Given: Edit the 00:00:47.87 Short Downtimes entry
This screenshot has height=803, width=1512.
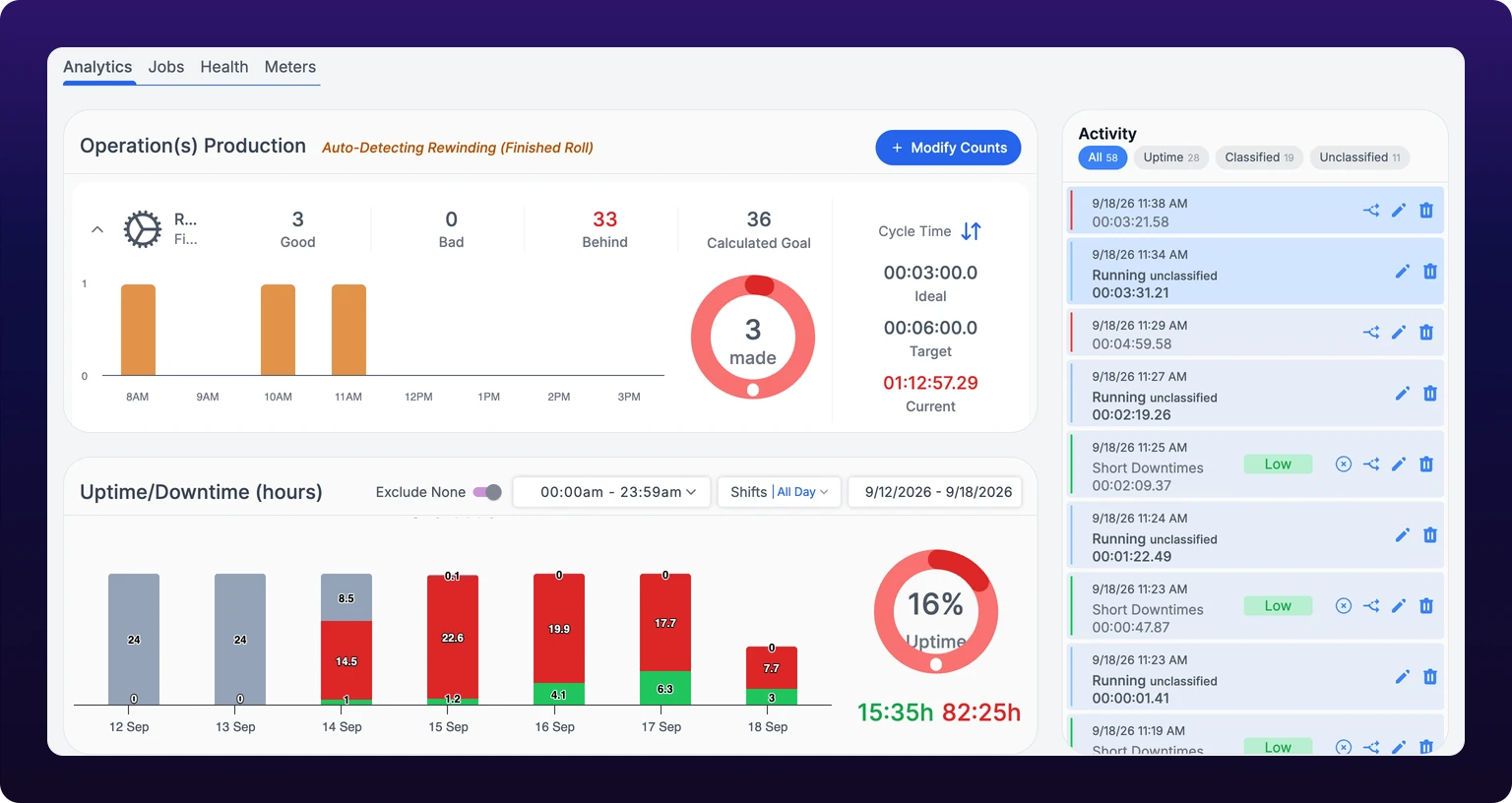Looking at the screenshot, I should (1398, 606).
